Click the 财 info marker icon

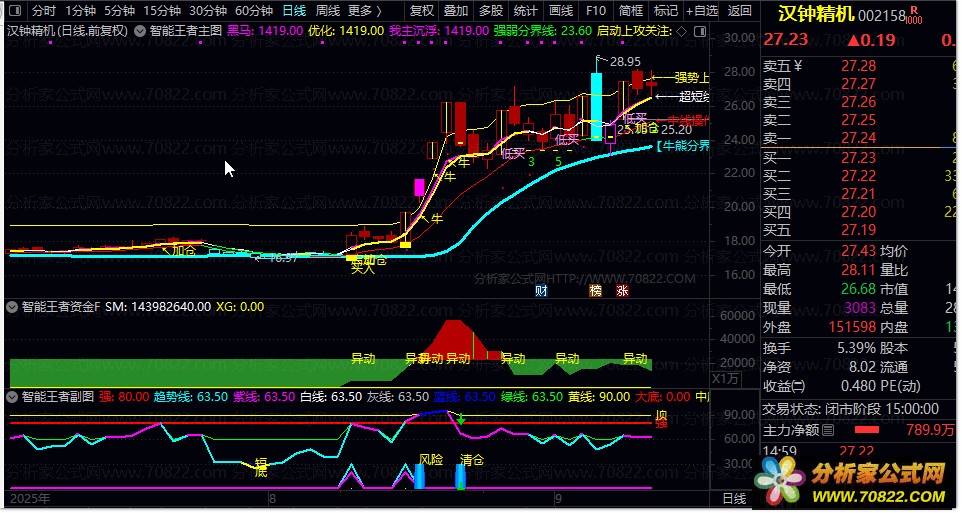click(541, 291)
